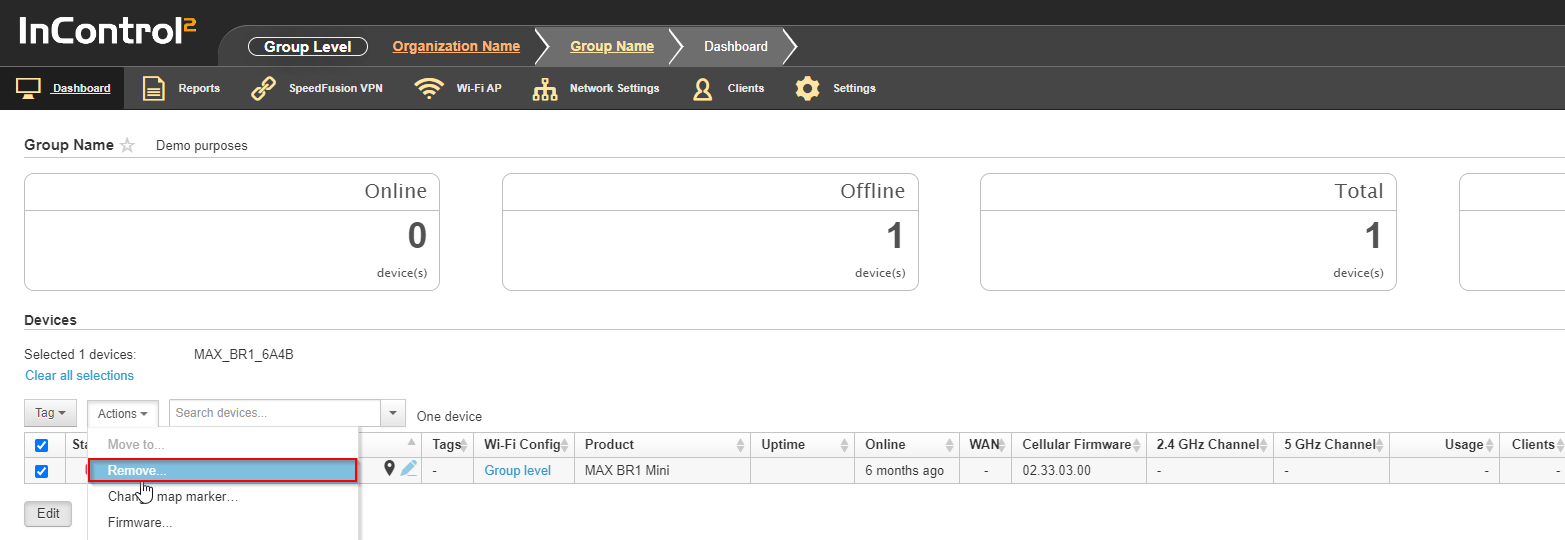Open the Tag dropdown
Screen dimensions: 1565x540
(51, 413)
